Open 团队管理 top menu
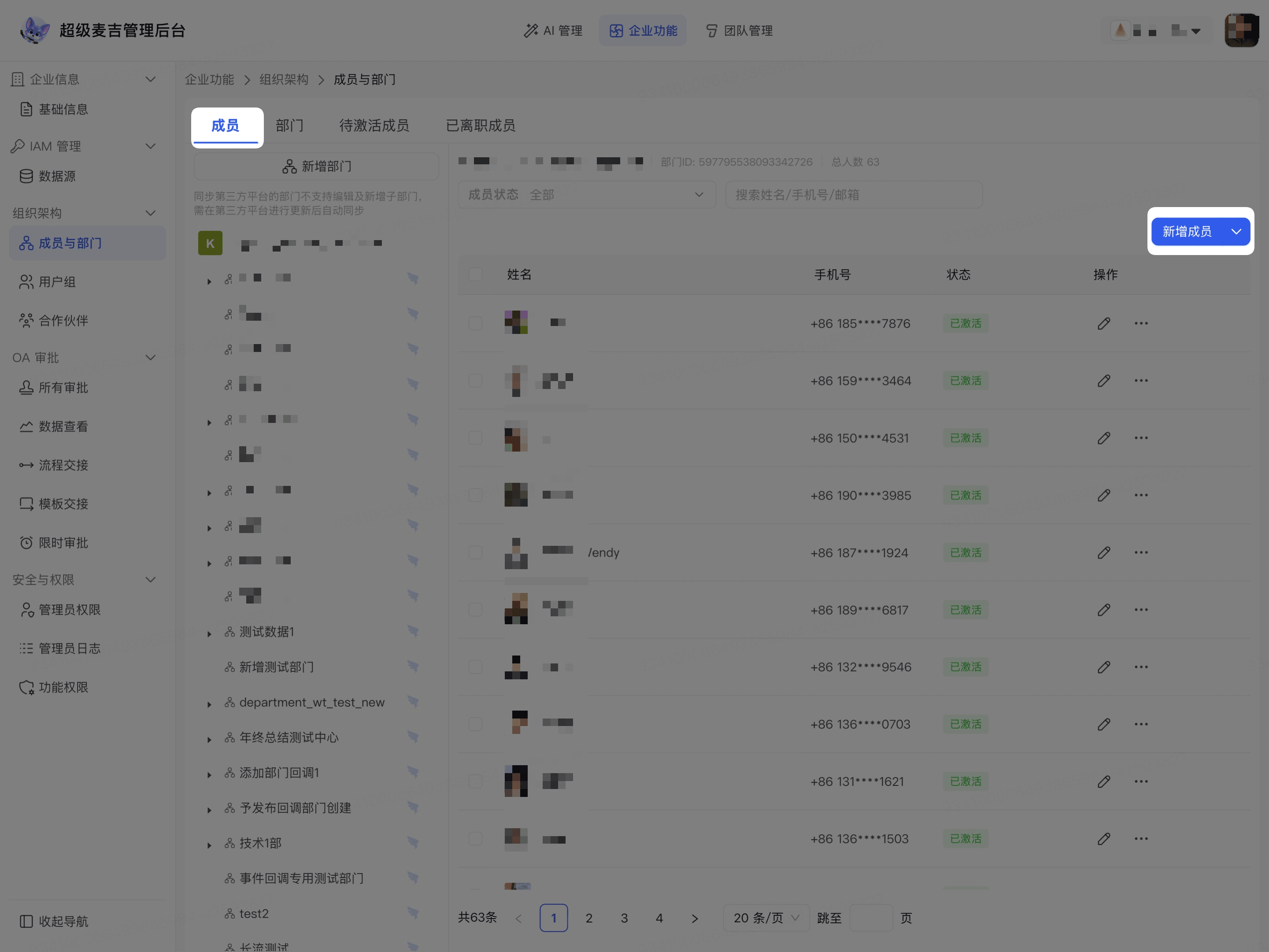Image resolution: width=1269 pixels, height=952 pixels. (739, 30)
